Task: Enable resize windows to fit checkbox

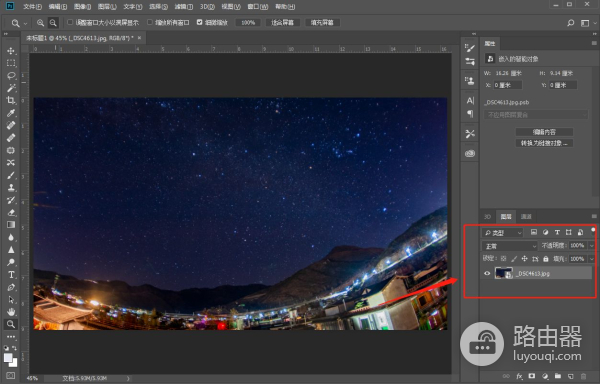Action: [x=70, y=22]
